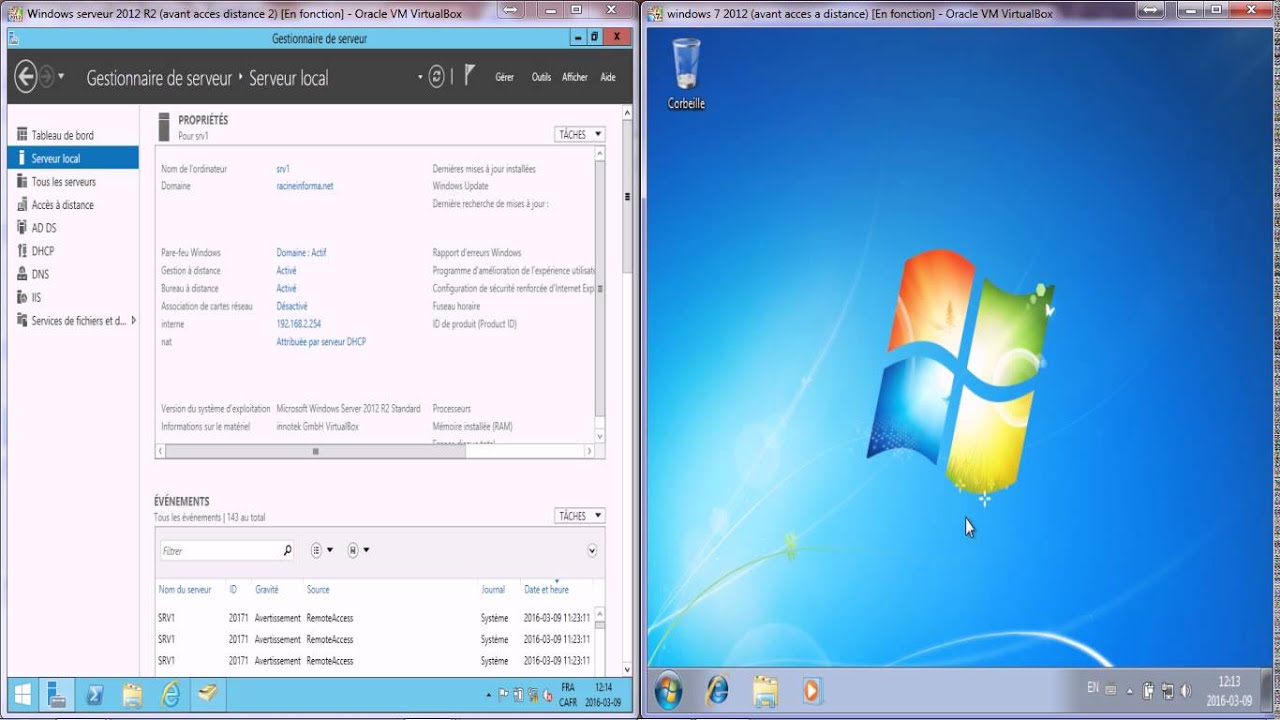1280x720 pixels.
Task: Open the TÂCHES dropdown in Événements section
Action: (579, 516)
